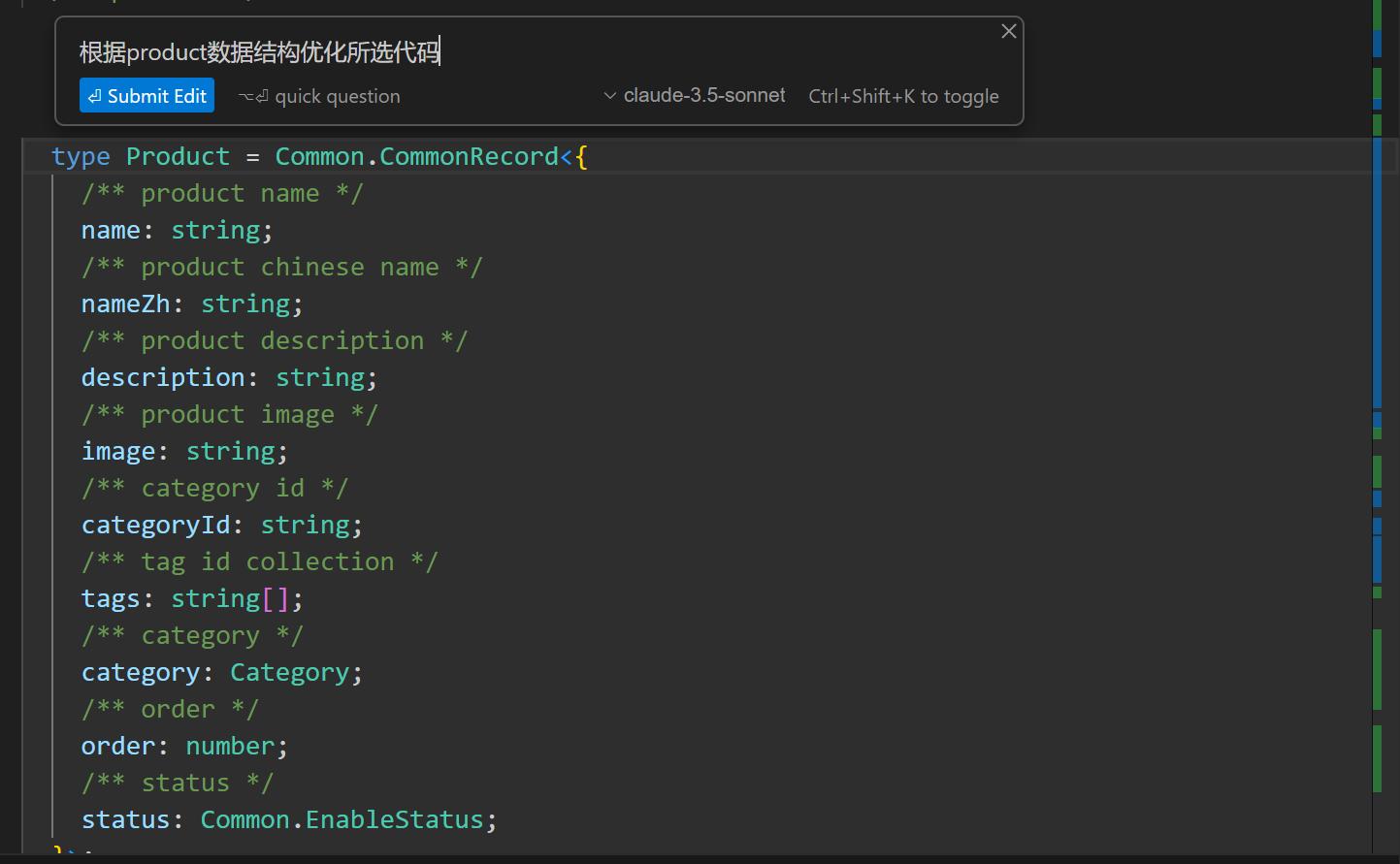This screenshot has height=864, width=1400.
Task: Click the Ctrl+Shift+K to toggle hint
Action: [x=903, y=96]
